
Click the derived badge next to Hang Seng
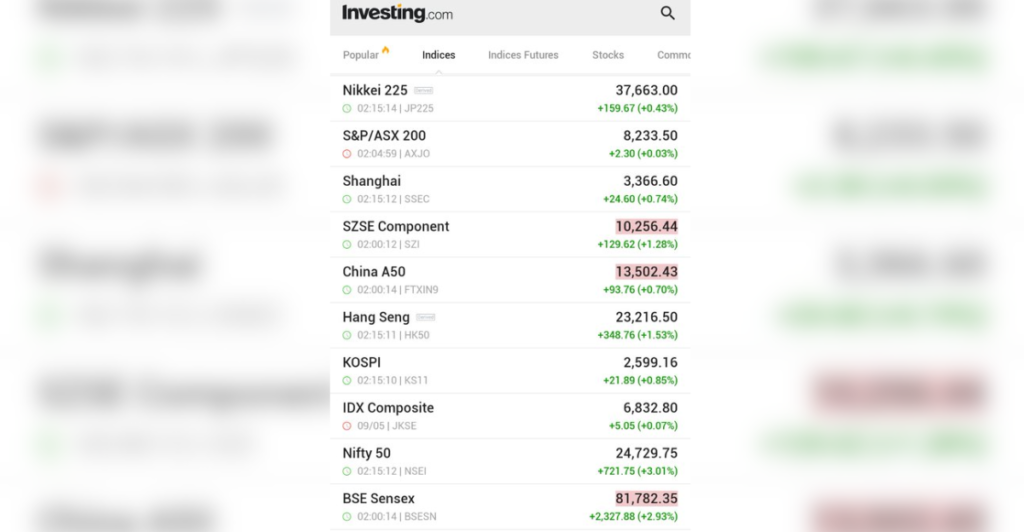tap(425, 317)
